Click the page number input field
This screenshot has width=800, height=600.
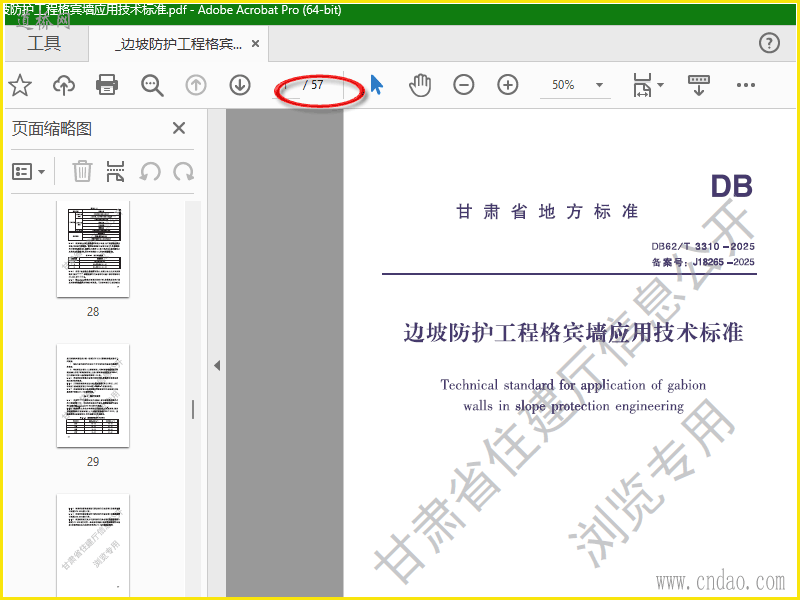click(x=287, y=85)
